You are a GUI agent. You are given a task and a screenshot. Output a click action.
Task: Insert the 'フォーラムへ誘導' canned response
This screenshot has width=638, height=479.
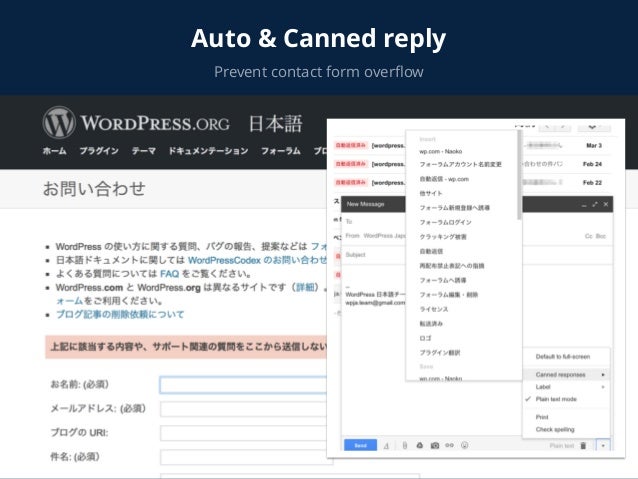point(443,280)
